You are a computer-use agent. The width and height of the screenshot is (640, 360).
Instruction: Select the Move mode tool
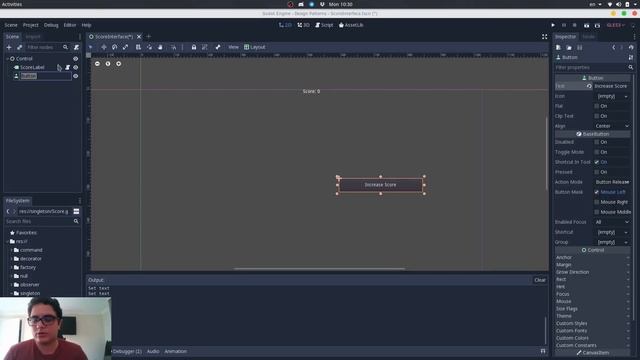(x=104, y=47)
